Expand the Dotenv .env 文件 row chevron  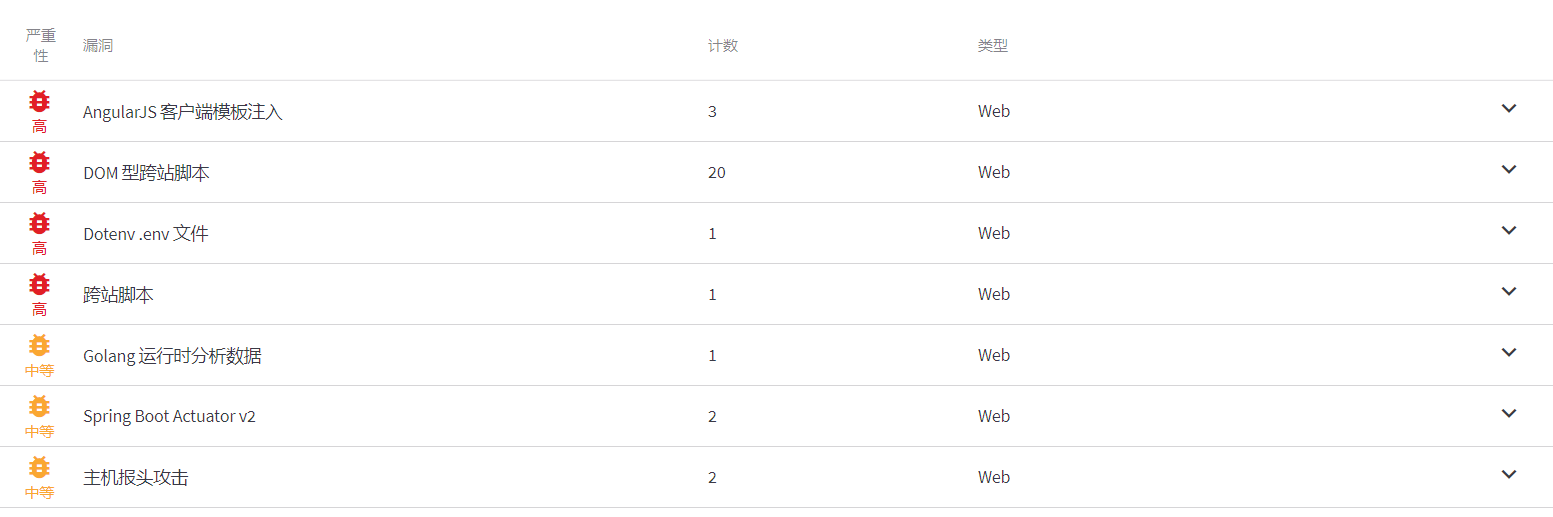(x=1509, y=230)
